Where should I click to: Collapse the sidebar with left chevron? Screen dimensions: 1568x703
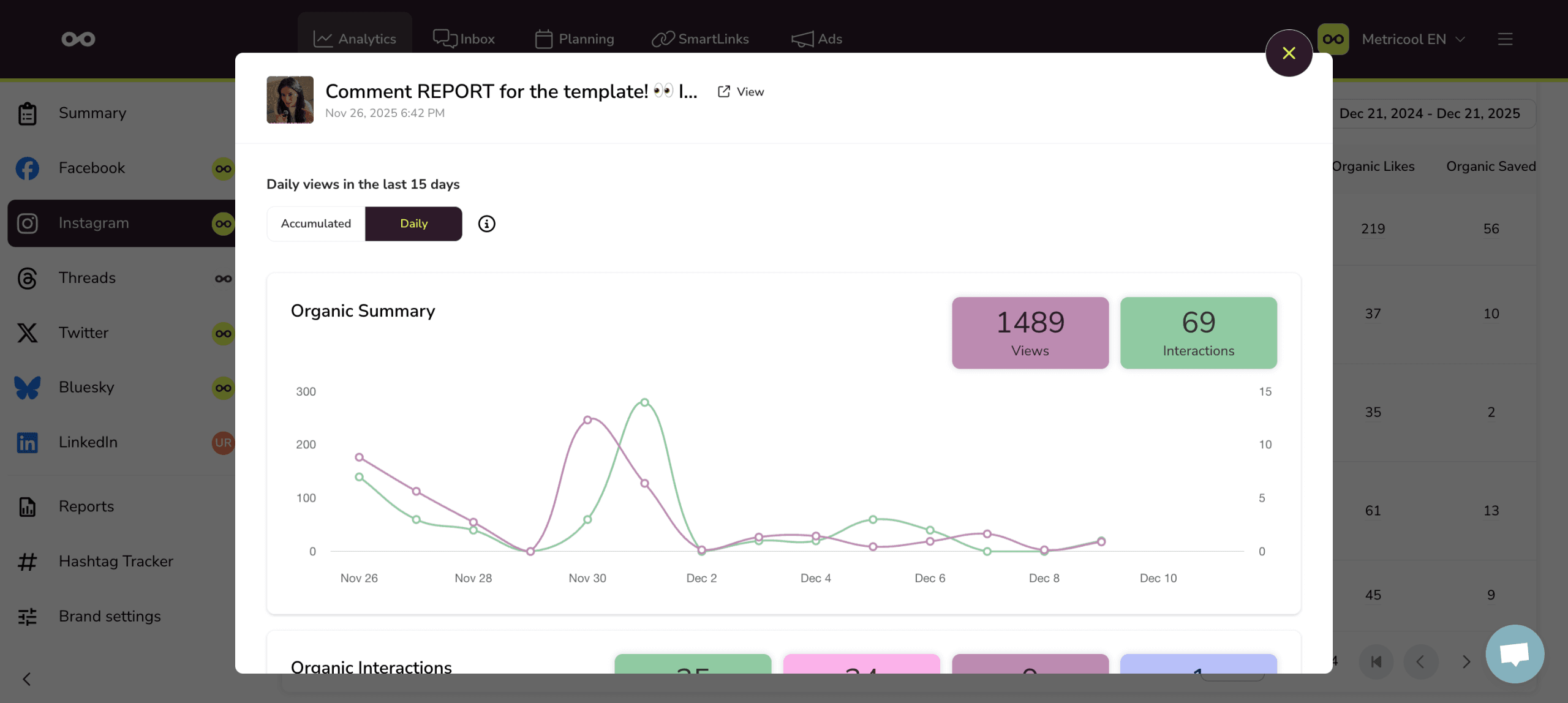click(27, 679)
